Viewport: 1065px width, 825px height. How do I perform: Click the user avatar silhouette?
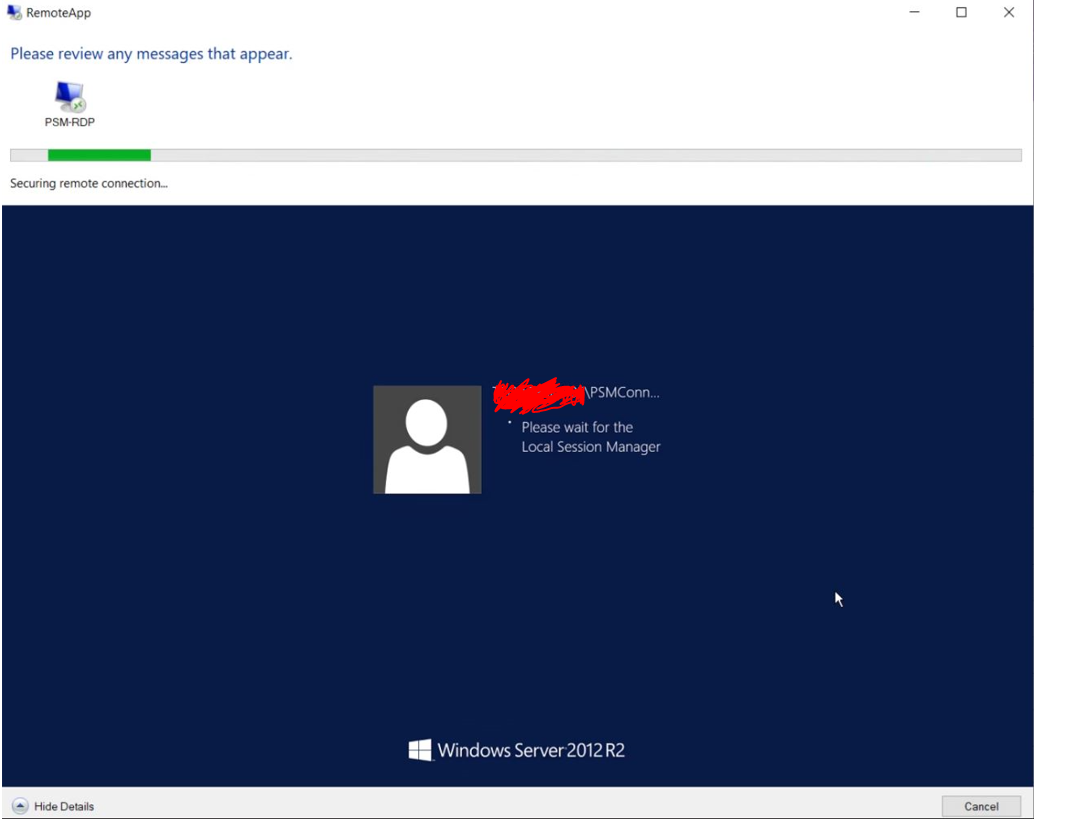click(x=427, y=438)
